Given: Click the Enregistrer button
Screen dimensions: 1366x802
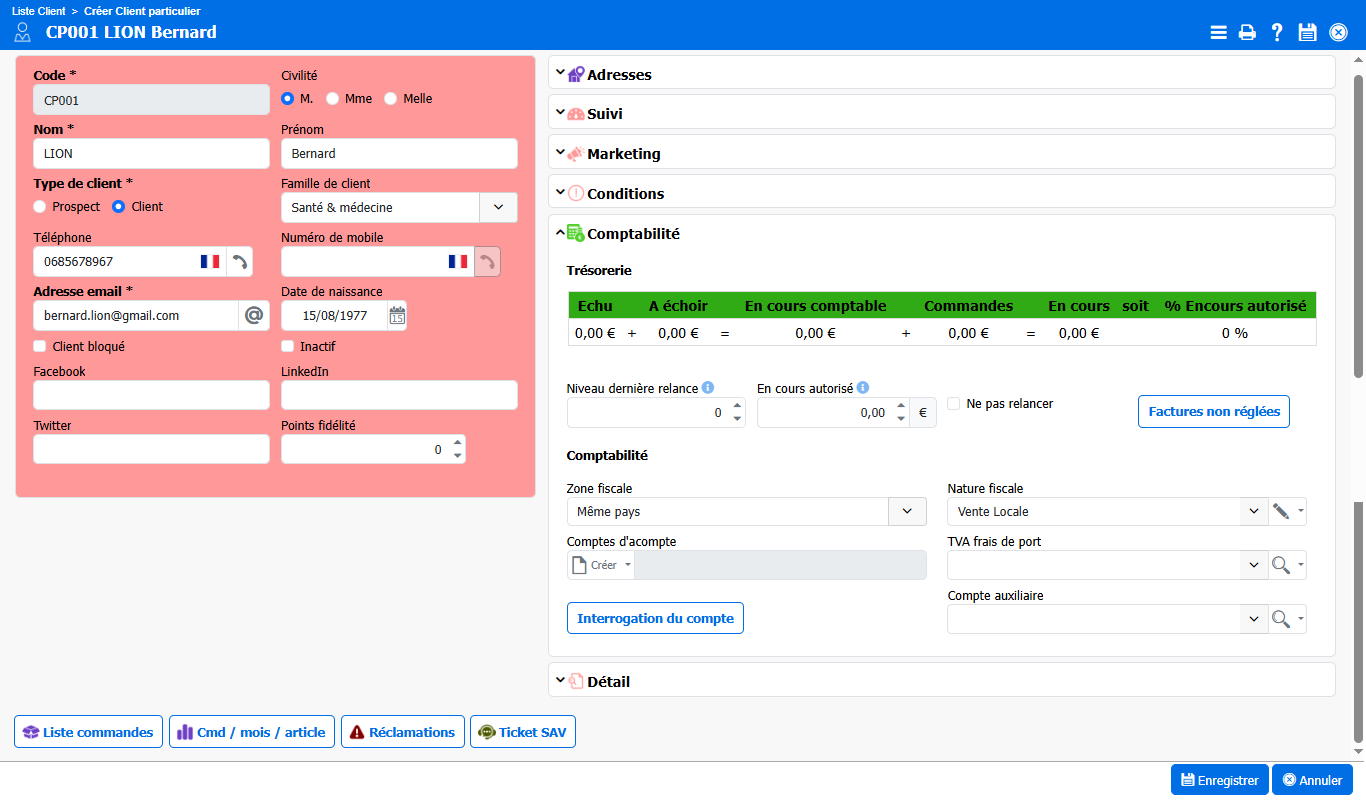Looking at the screenshot, I should pos(1219,780).
